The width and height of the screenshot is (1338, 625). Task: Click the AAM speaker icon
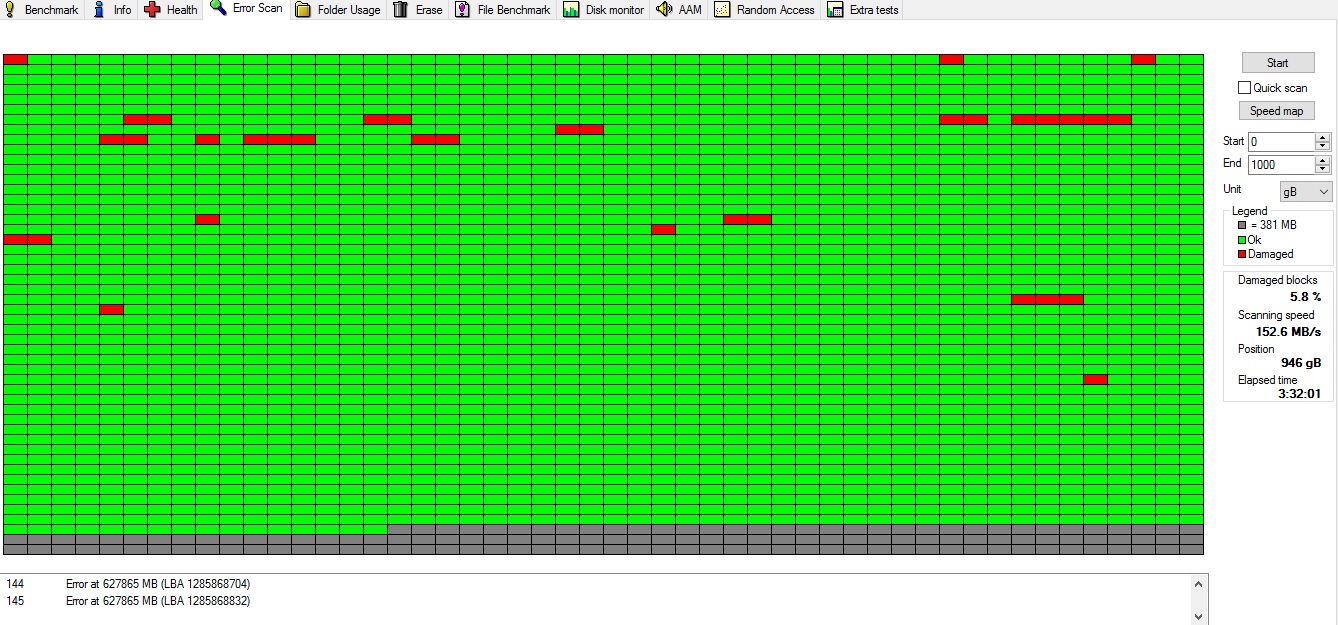[x=664, y=10]
